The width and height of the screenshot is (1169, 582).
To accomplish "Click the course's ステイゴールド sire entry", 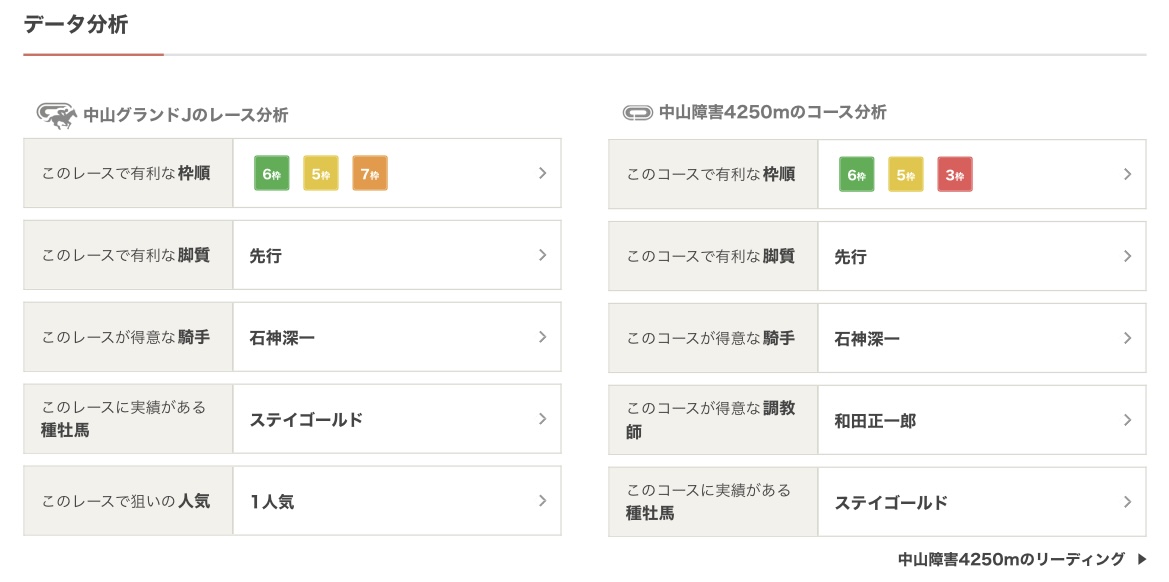I will click(x=891, y=502).
